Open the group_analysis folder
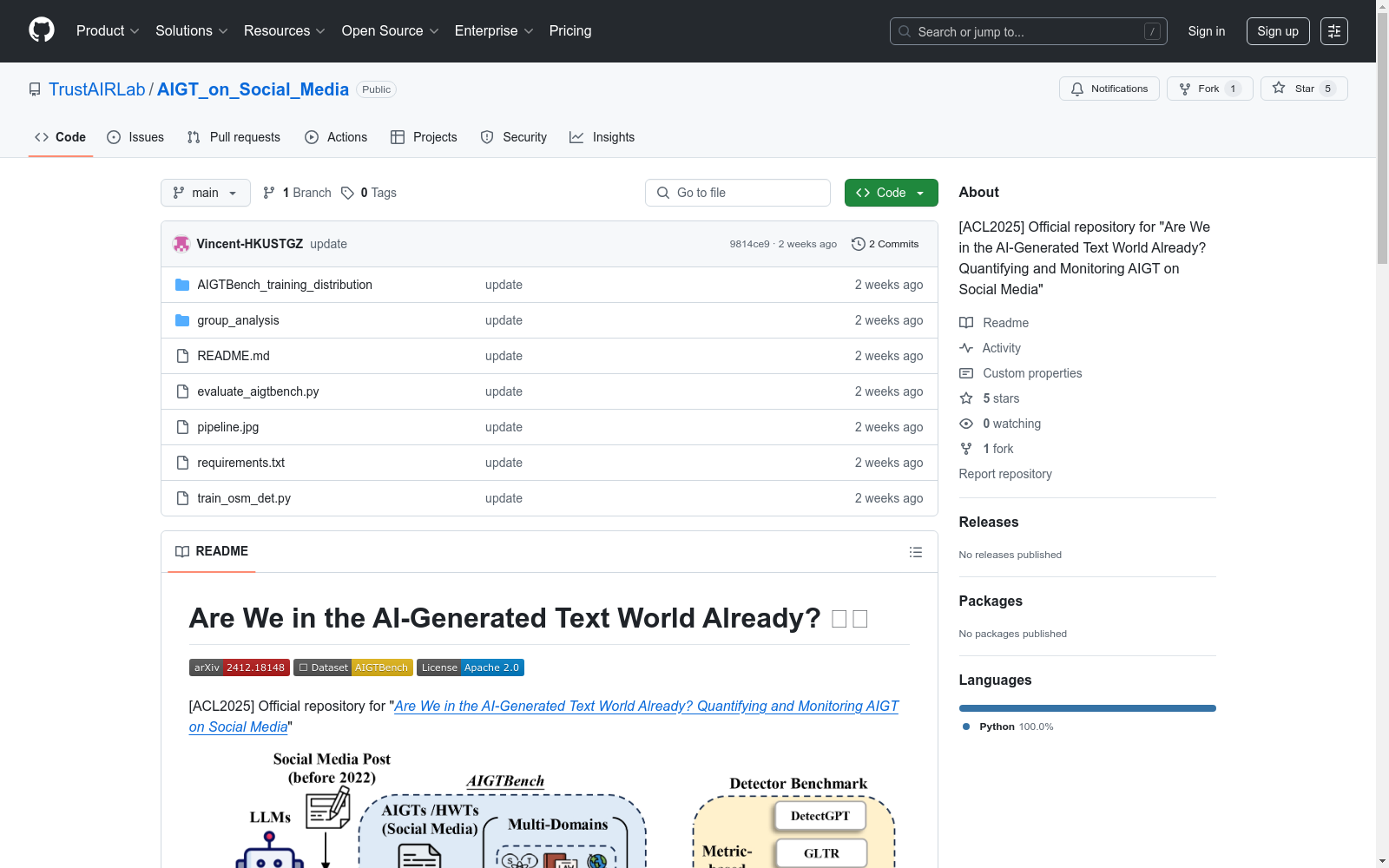The height and width of the screenshot is (868, 1389). [238, 320]
